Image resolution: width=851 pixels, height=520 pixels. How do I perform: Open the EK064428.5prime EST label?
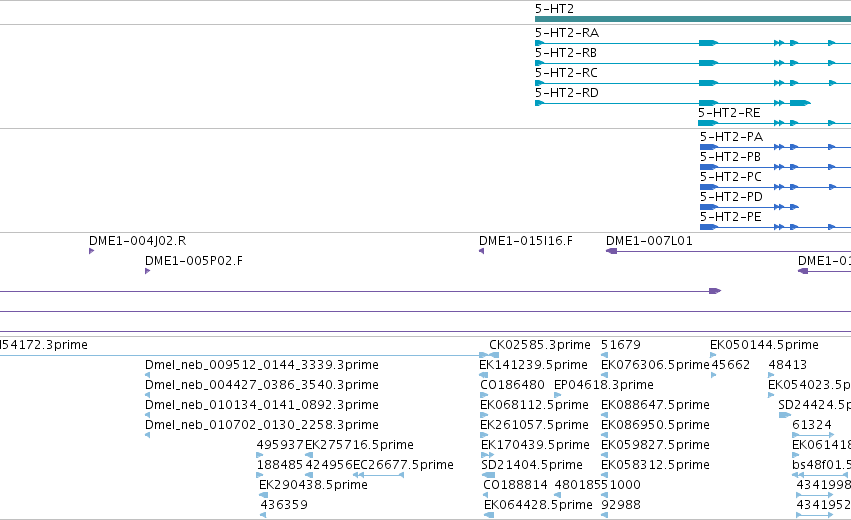pyautogui.click(x=538, y=506)
